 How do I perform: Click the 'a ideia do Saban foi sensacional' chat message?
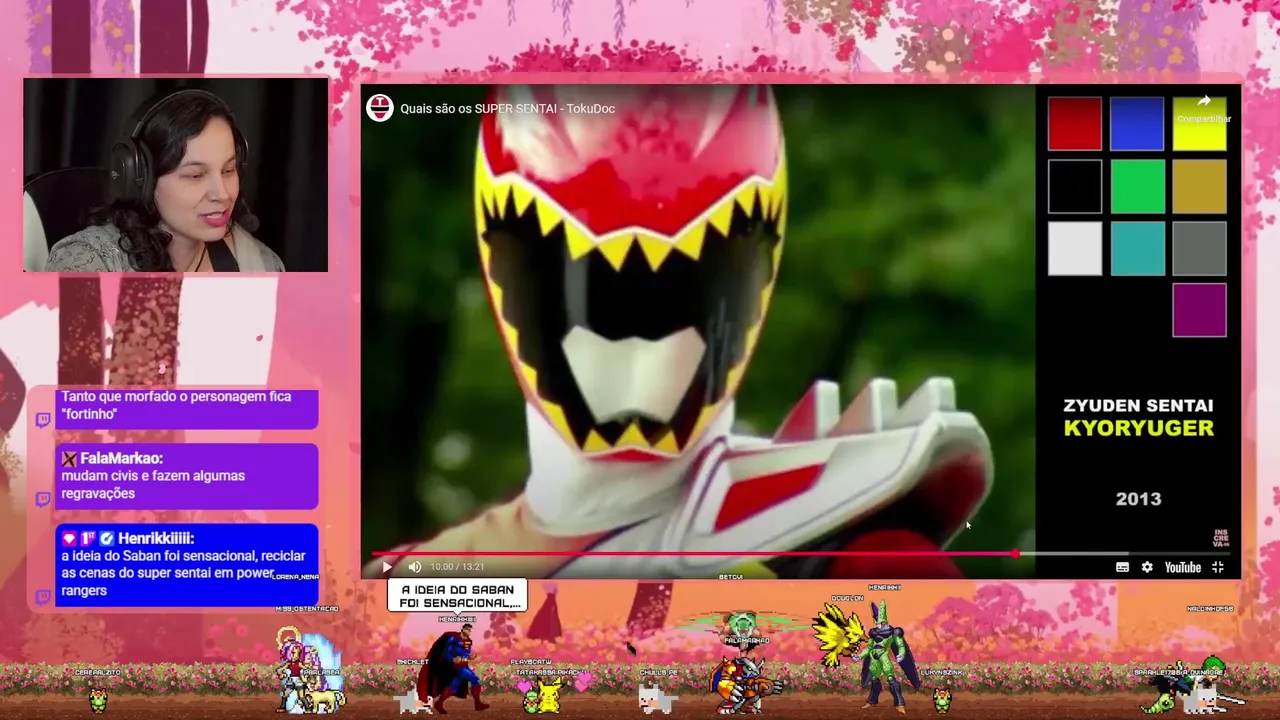pyautogui.click(x=183, y=573)
